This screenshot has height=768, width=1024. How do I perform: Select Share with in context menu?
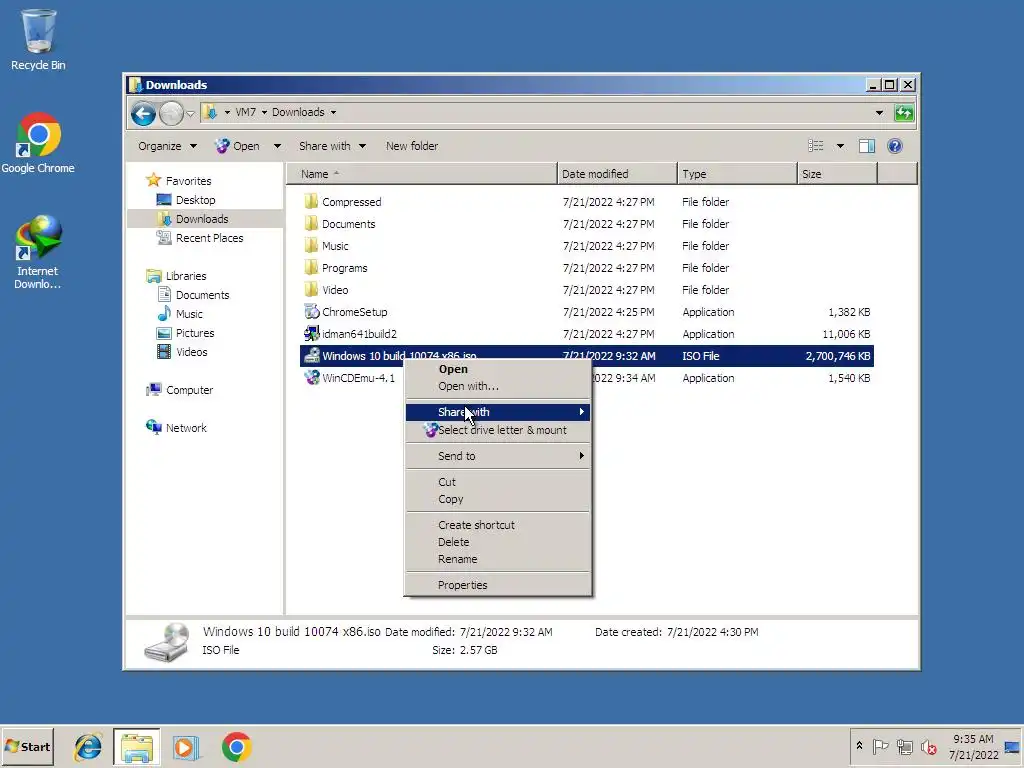[498, 412]
